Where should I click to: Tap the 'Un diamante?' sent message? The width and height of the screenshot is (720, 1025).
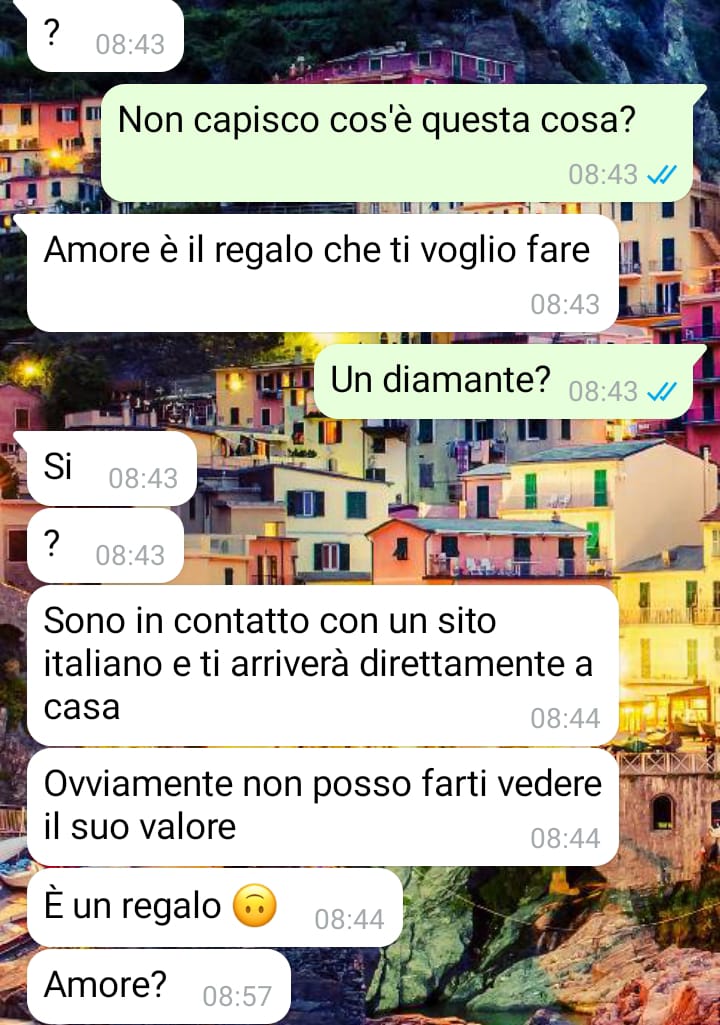pyautogui.click(x=504, y=381)
